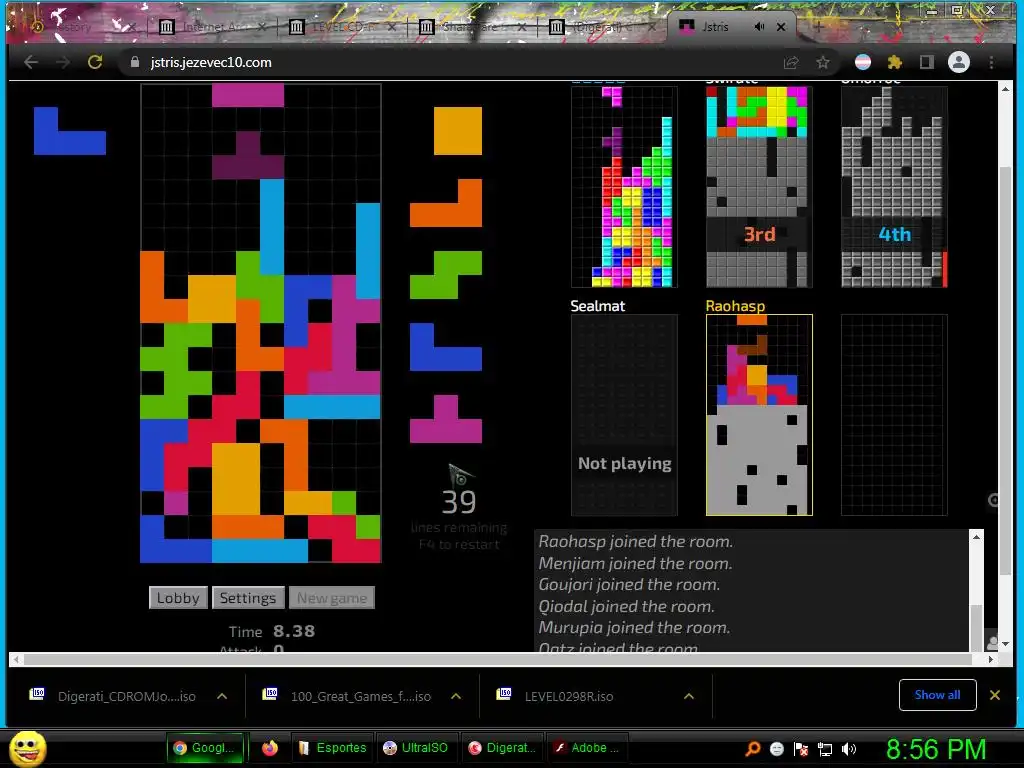
Task: Mute the Jstris tab audio icon
Action: [760, 27]
